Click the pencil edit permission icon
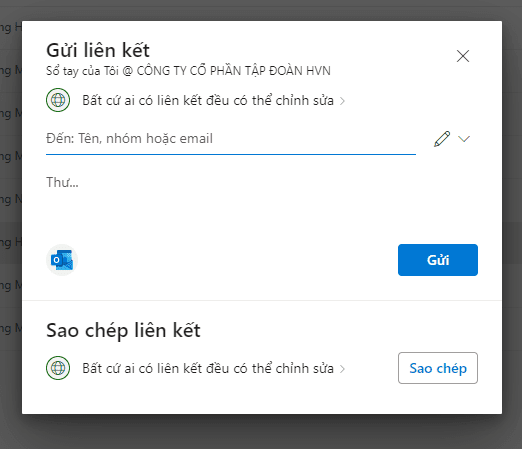Image resolution: width=522 pixels, height=449 pixels. click(442, 139)
